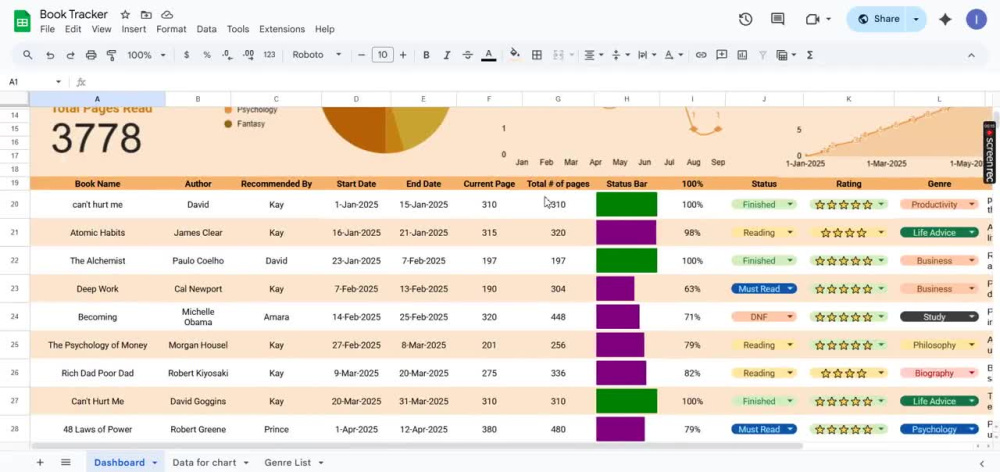
Task: Decrease font size with minus button
Action: (x=362, y=55)
